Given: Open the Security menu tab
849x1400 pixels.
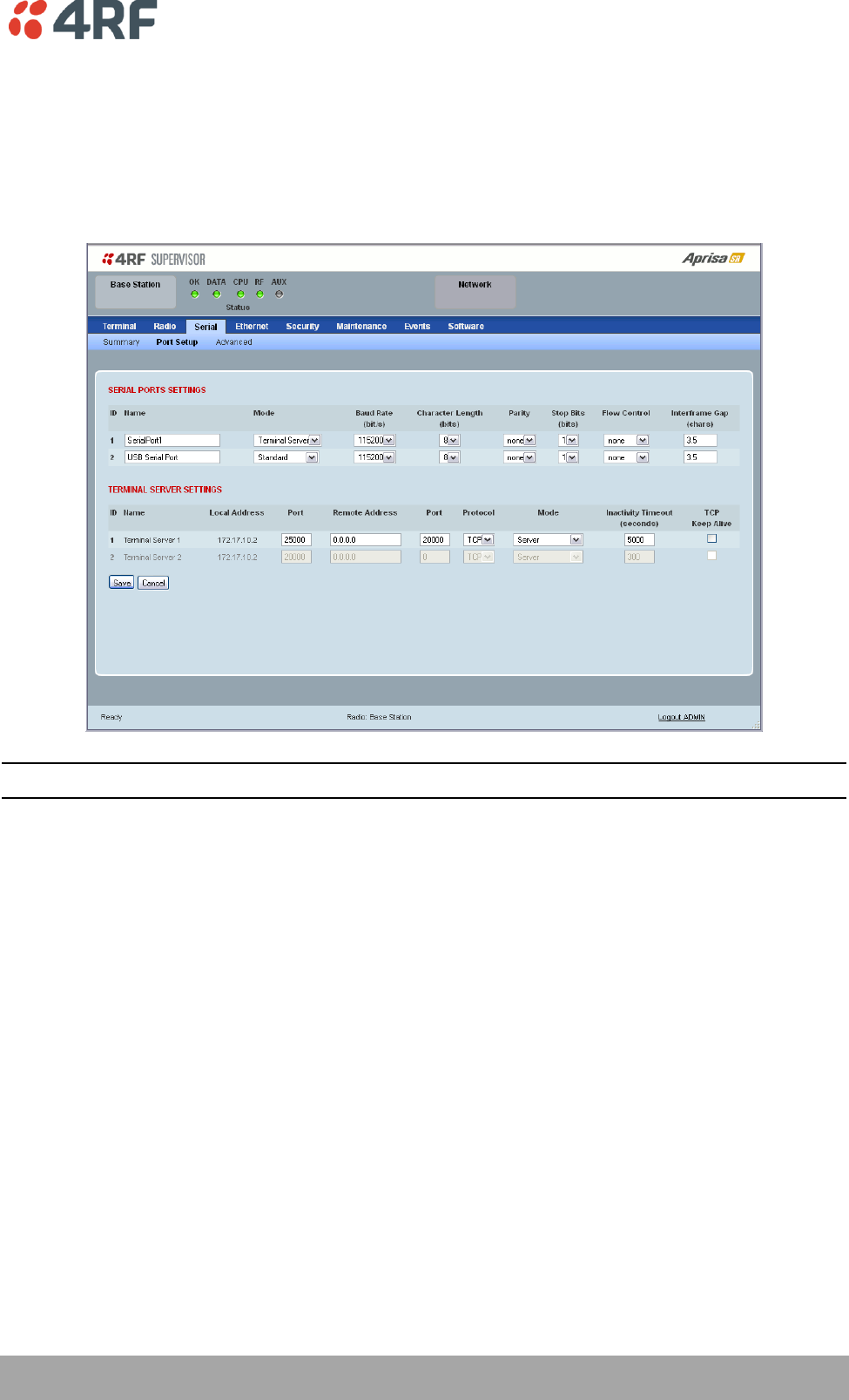Looking at the screenshot, I should point(302,327).
